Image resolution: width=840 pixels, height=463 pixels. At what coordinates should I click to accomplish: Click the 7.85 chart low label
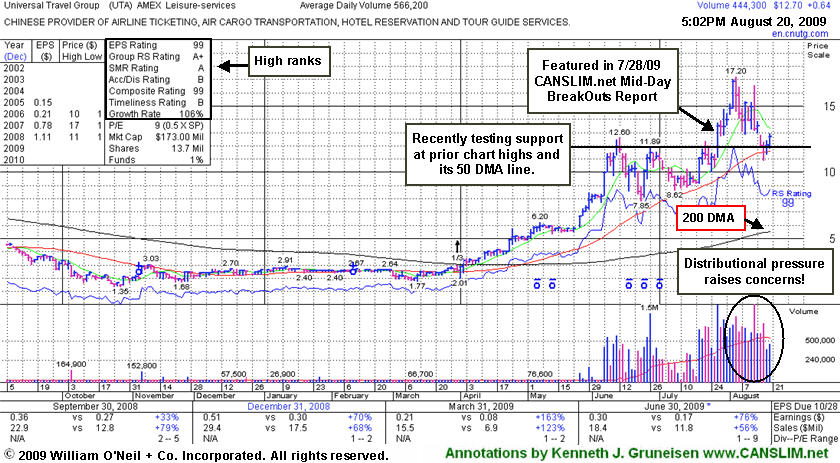641,206
